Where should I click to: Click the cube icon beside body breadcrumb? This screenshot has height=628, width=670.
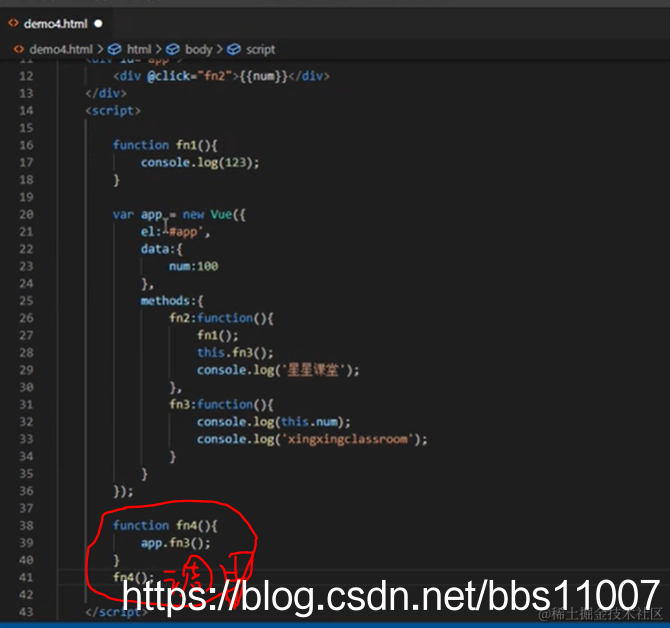(173, 50)
